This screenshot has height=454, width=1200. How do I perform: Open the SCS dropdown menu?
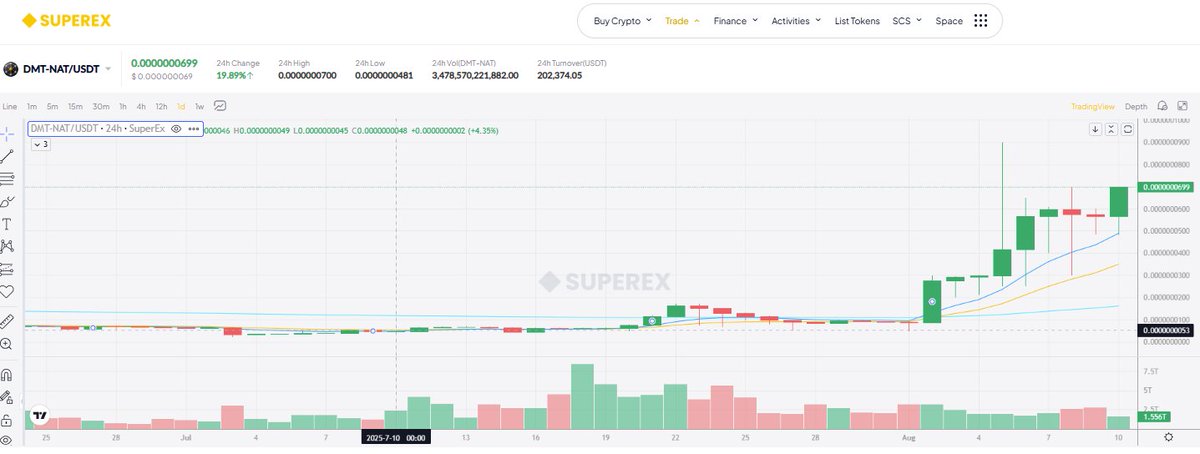(x=907, y=20)
